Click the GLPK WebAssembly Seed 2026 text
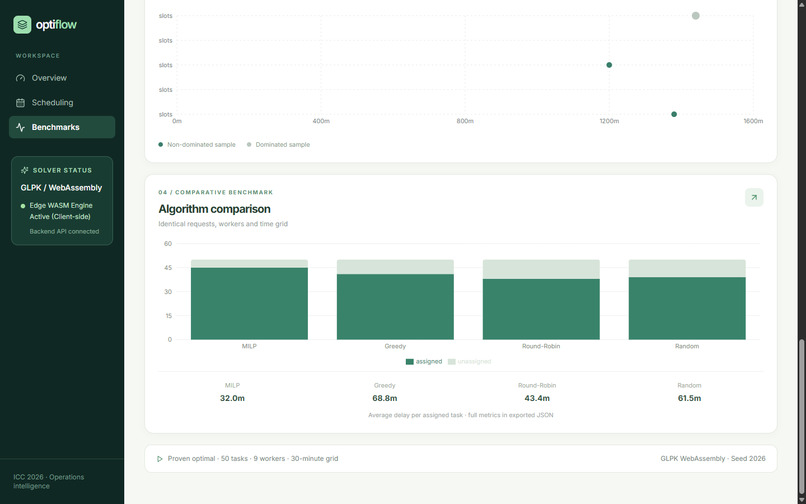The height and width of the screenshot is (504, 806). (713, 459)
